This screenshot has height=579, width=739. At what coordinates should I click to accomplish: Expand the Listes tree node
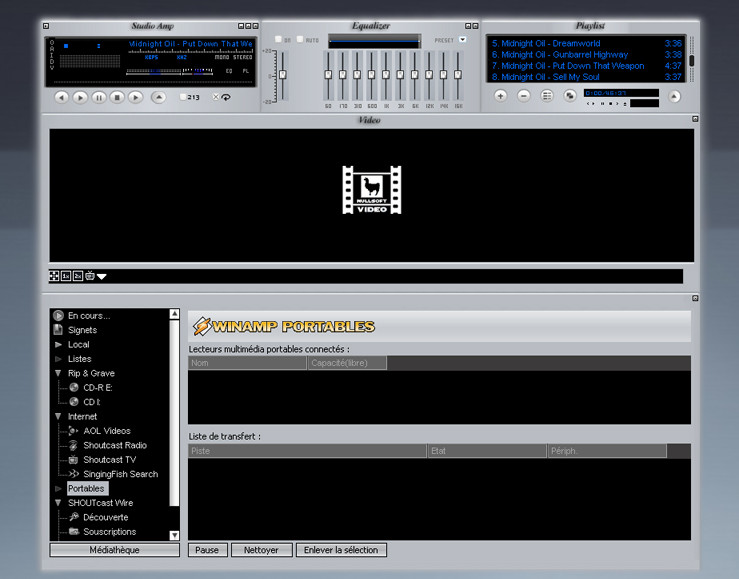(x=58, y=359)
